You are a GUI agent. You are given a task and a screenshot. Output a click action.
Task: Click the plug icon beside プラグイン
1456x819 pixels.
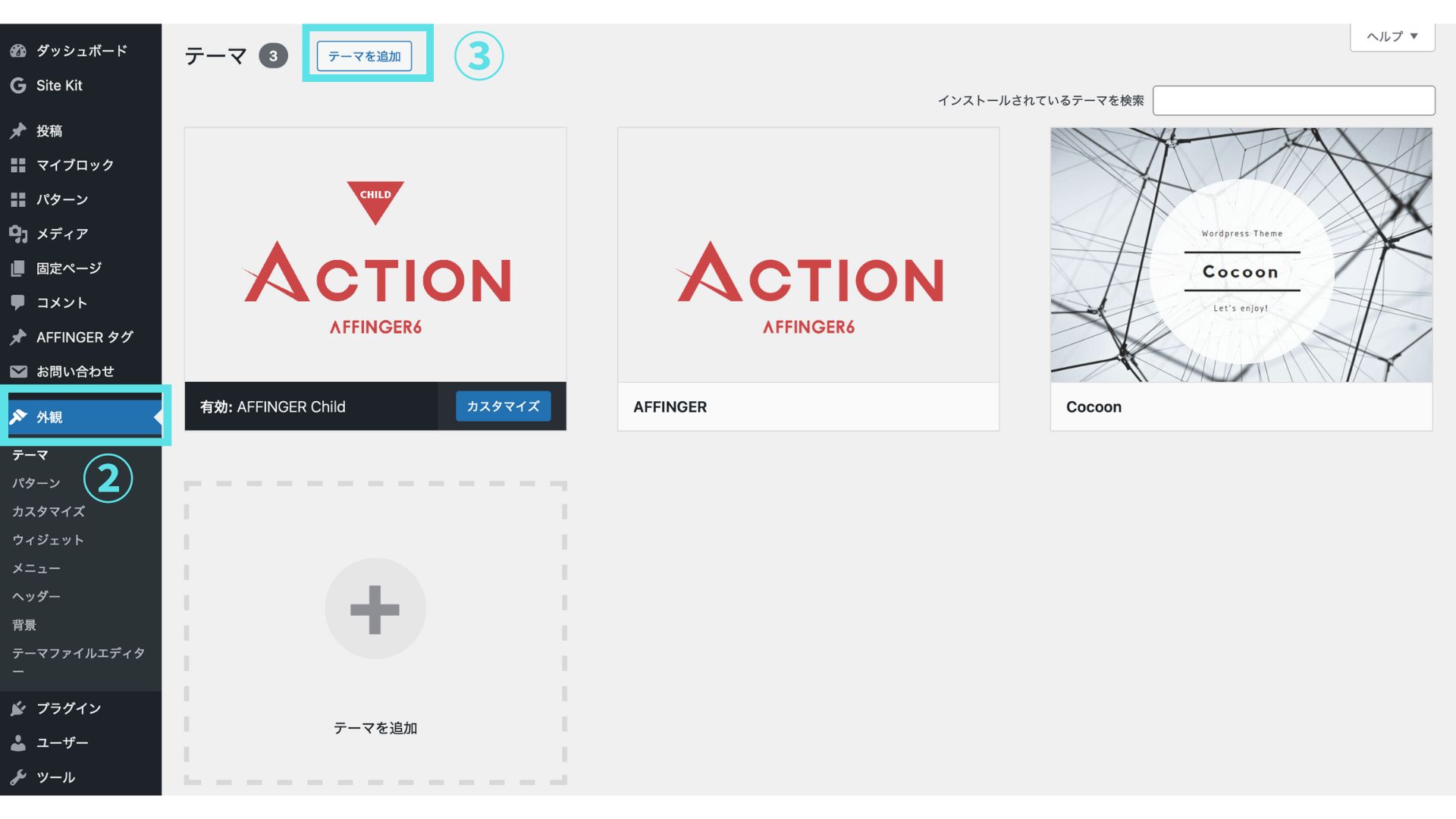[18, 708]
